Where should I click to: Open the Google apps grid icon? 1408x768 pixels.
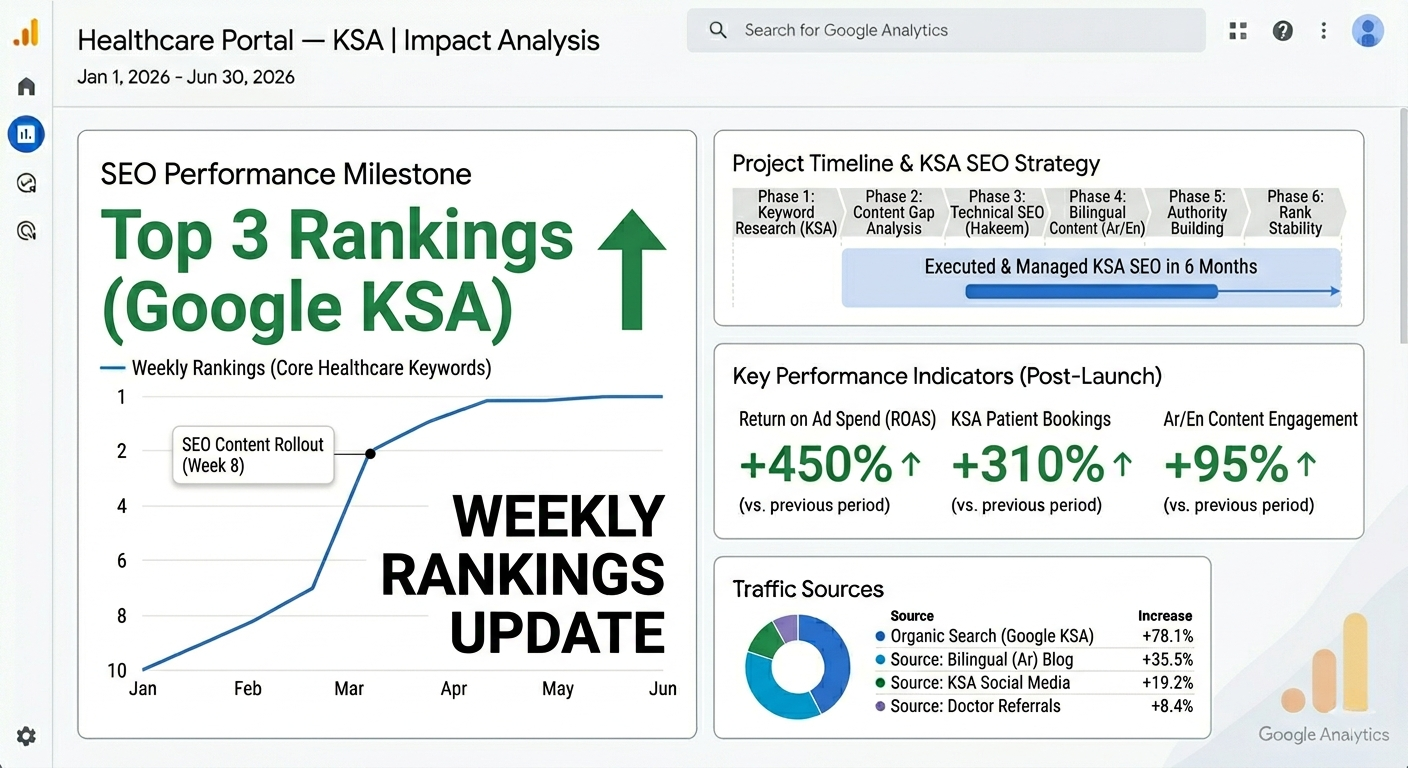click(x=1238, y=31)
